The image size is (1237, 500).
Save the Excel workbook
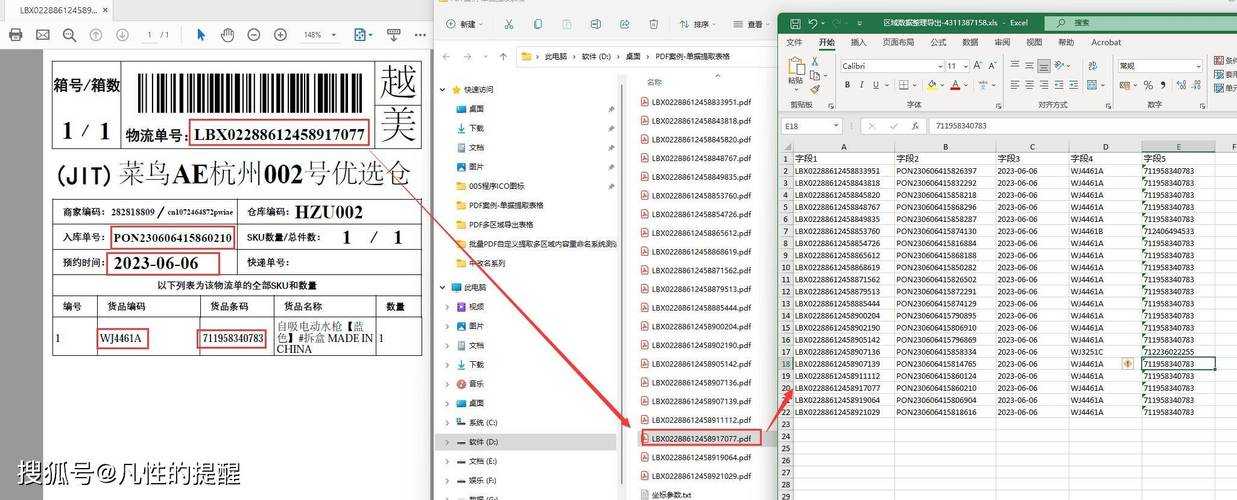pyautogui.click(x=793, y=22)
